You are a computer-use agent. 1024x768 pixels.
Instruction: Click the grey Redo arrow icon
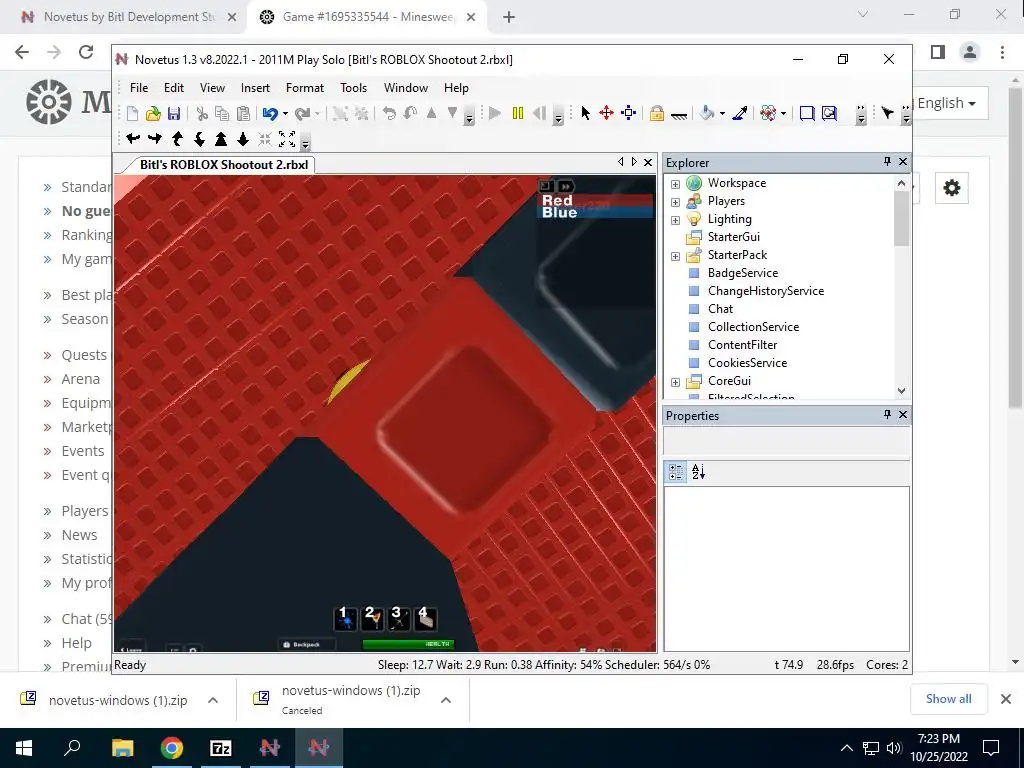coord(302,114)
